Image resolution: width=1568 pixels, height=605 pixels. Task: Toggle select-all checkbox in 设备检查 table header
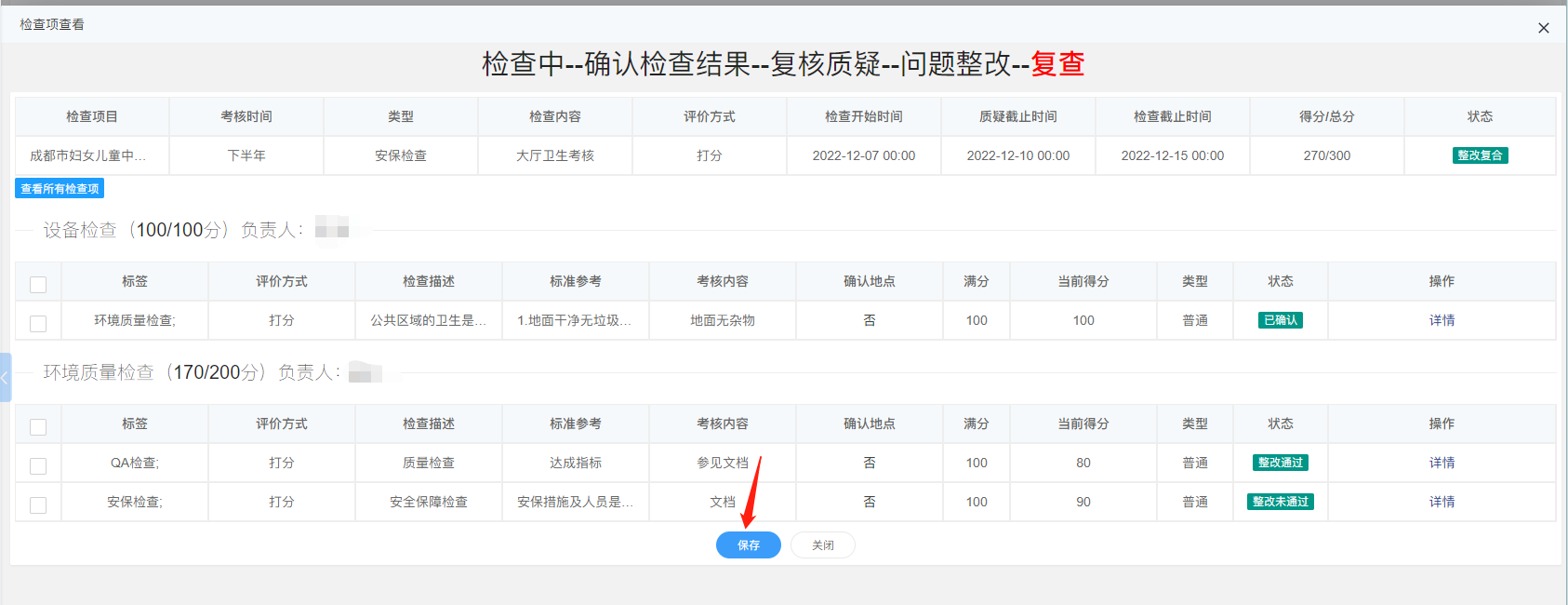click(x=38, y=284)
